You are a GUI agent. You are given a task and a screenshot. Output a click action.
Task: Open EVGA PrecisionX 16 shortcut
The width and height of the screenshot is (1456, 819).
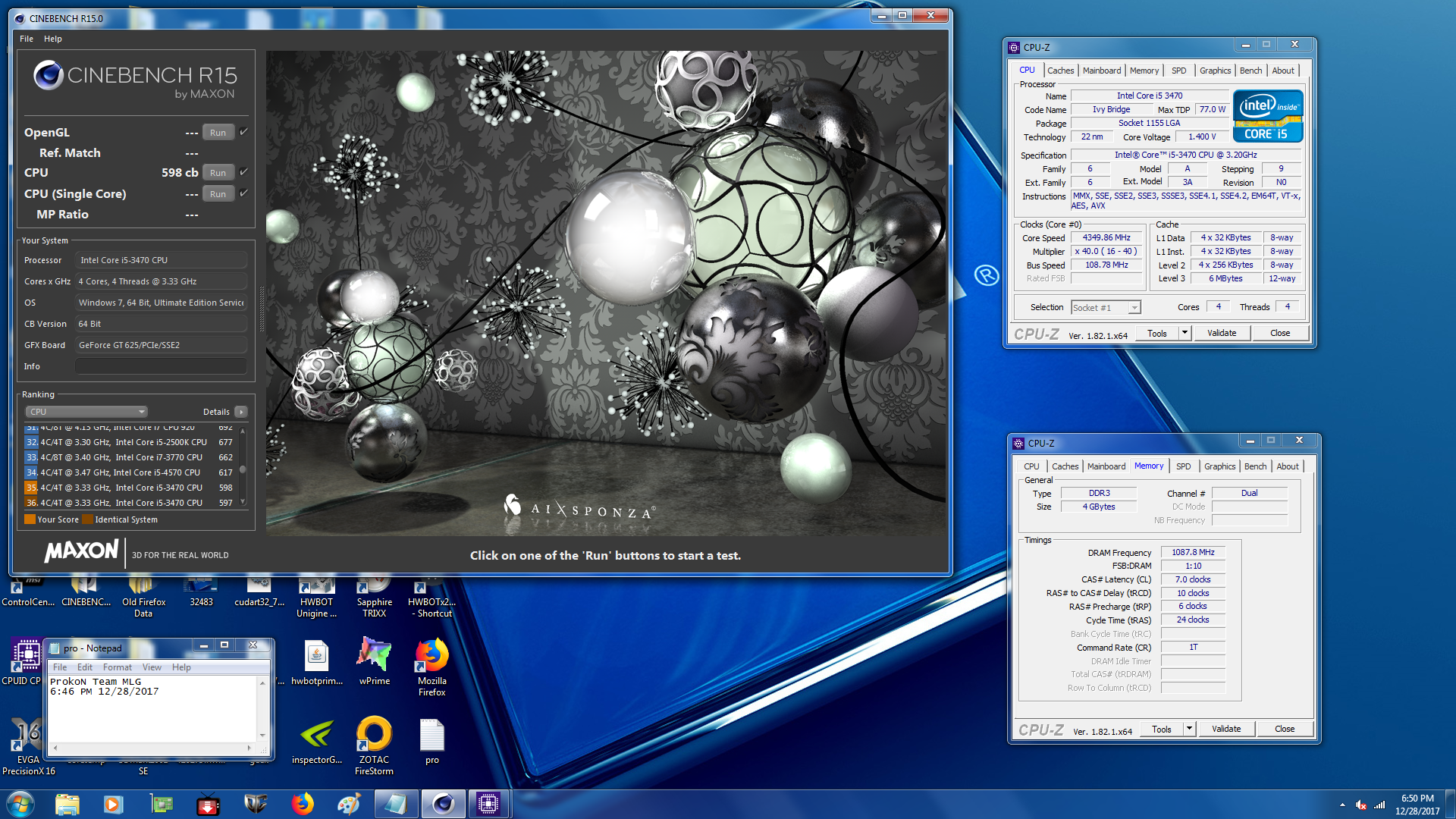pos(28,746)
